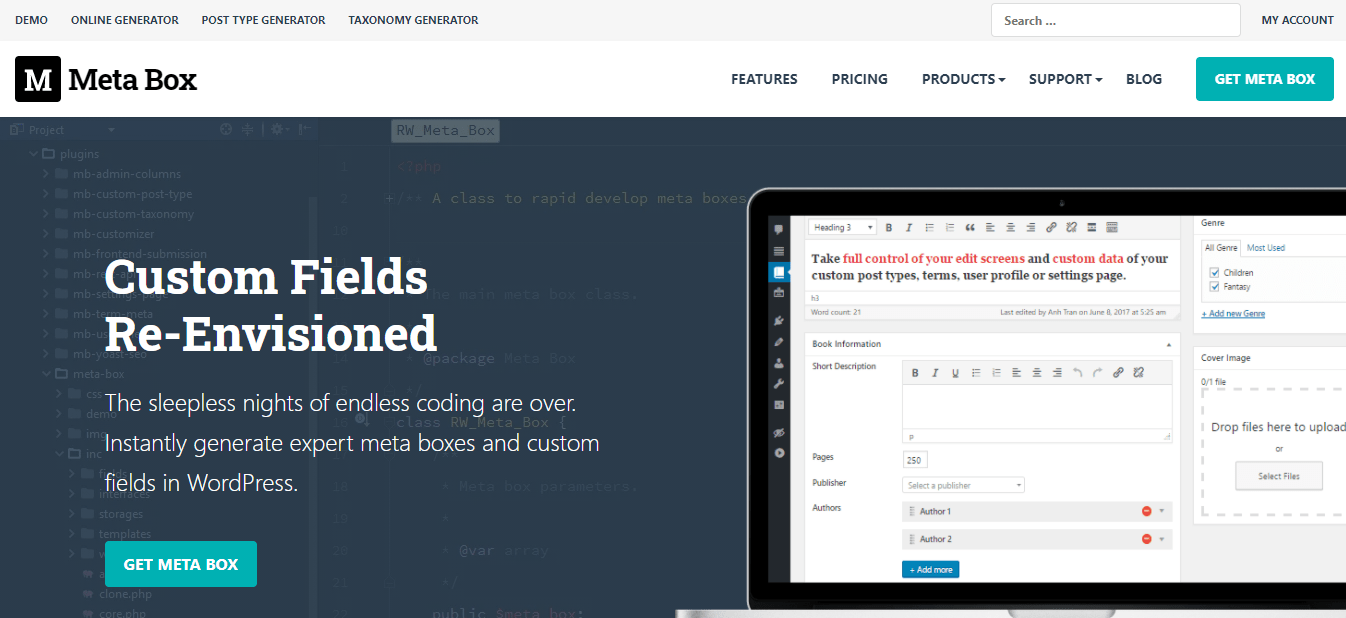Image resolution: width=1346 pixels, height=618 pixels.
Task: Click the hero Get Meta Box button
Action: pyautogui.click(x=181, y=564)
